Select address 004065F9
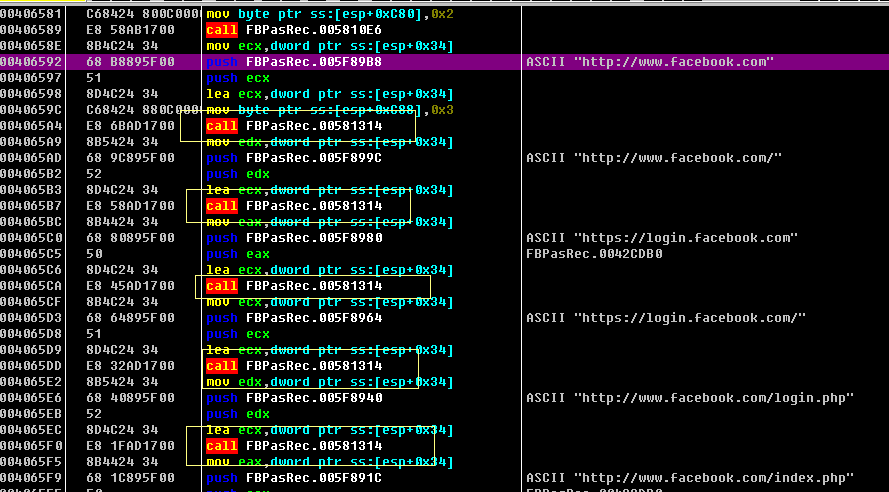This screenshot has height=492, width=889. click(x=31, y=477)
